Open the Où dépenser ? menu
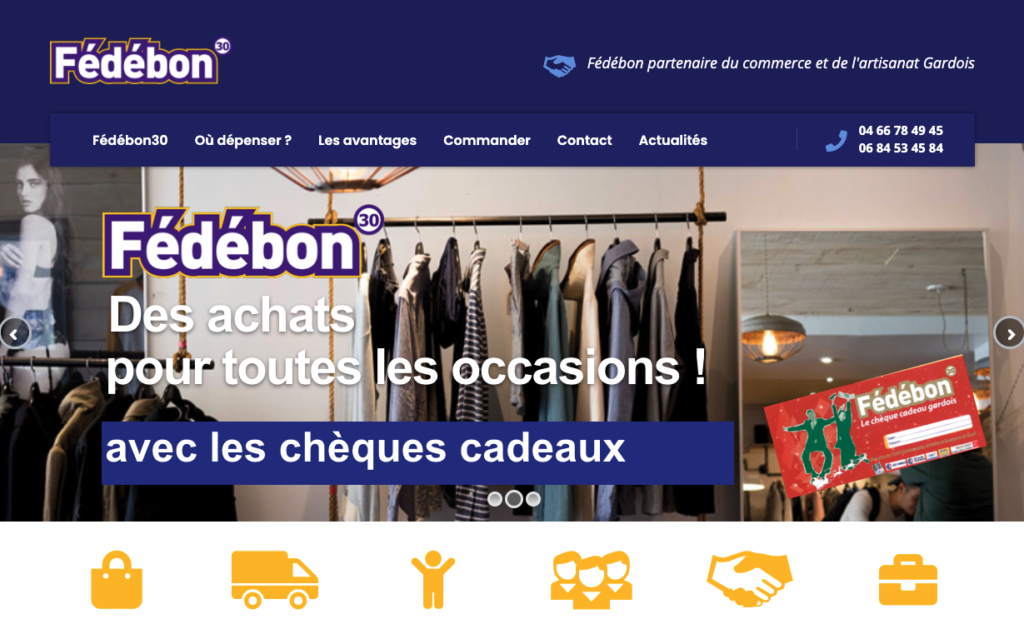This screenshot has width=1024, height=624. pyautogui.click(x=243, y=140)
